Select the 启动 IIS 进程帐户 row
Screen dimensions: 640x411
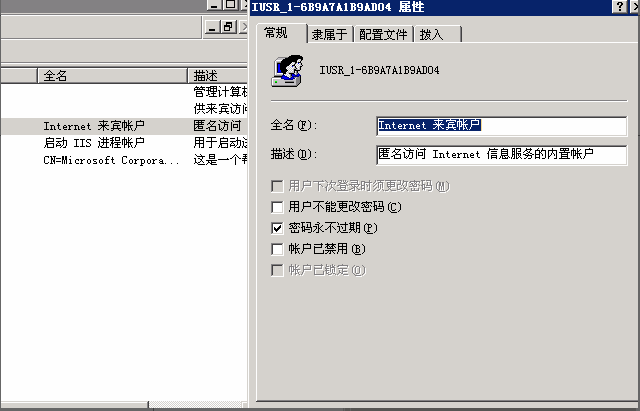124,143
